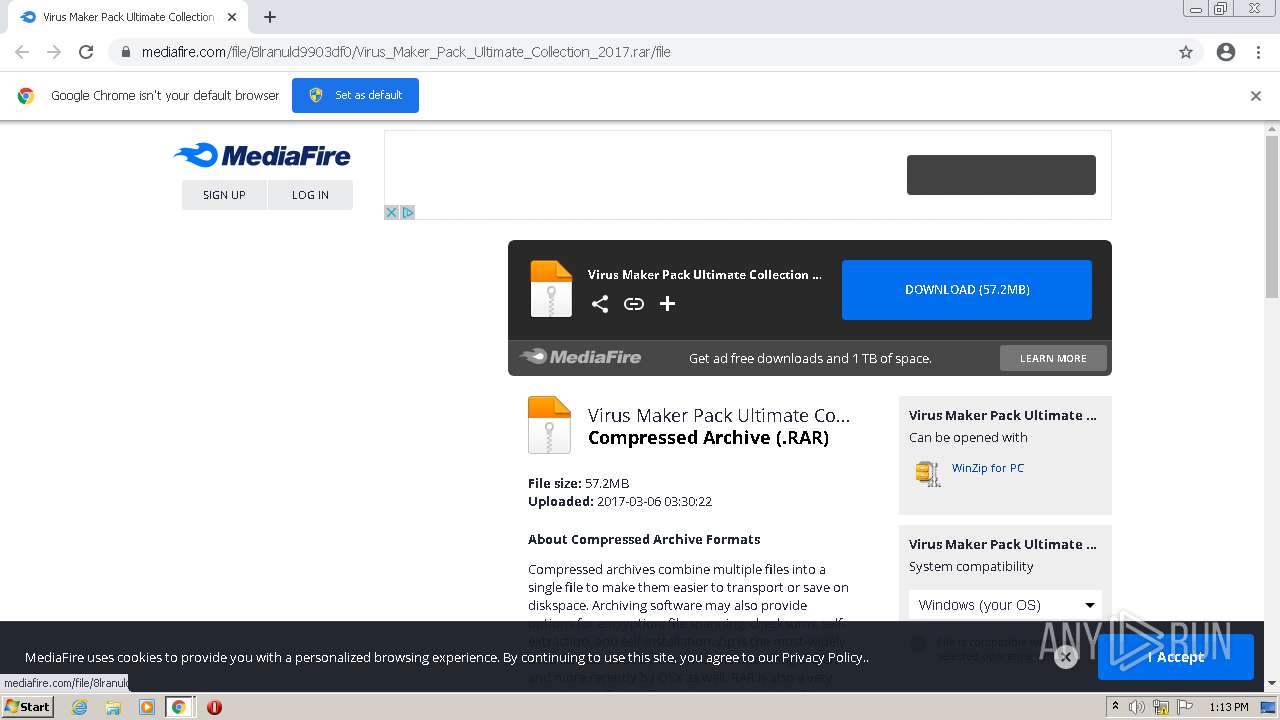The image size is (1280, 720).
Task: Accept cookies with I Accept button
Action: 1176,657
